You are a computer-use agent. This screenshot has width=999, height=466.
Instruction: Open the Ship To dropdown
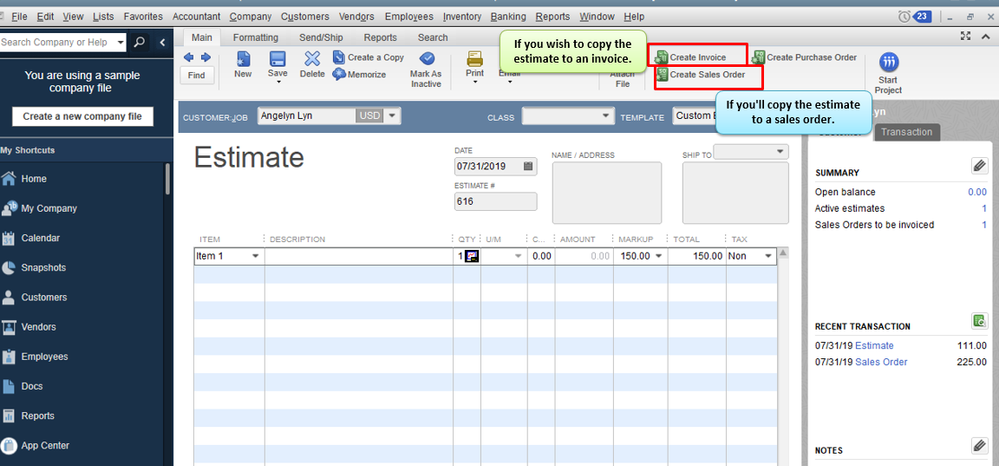point(780,152)
